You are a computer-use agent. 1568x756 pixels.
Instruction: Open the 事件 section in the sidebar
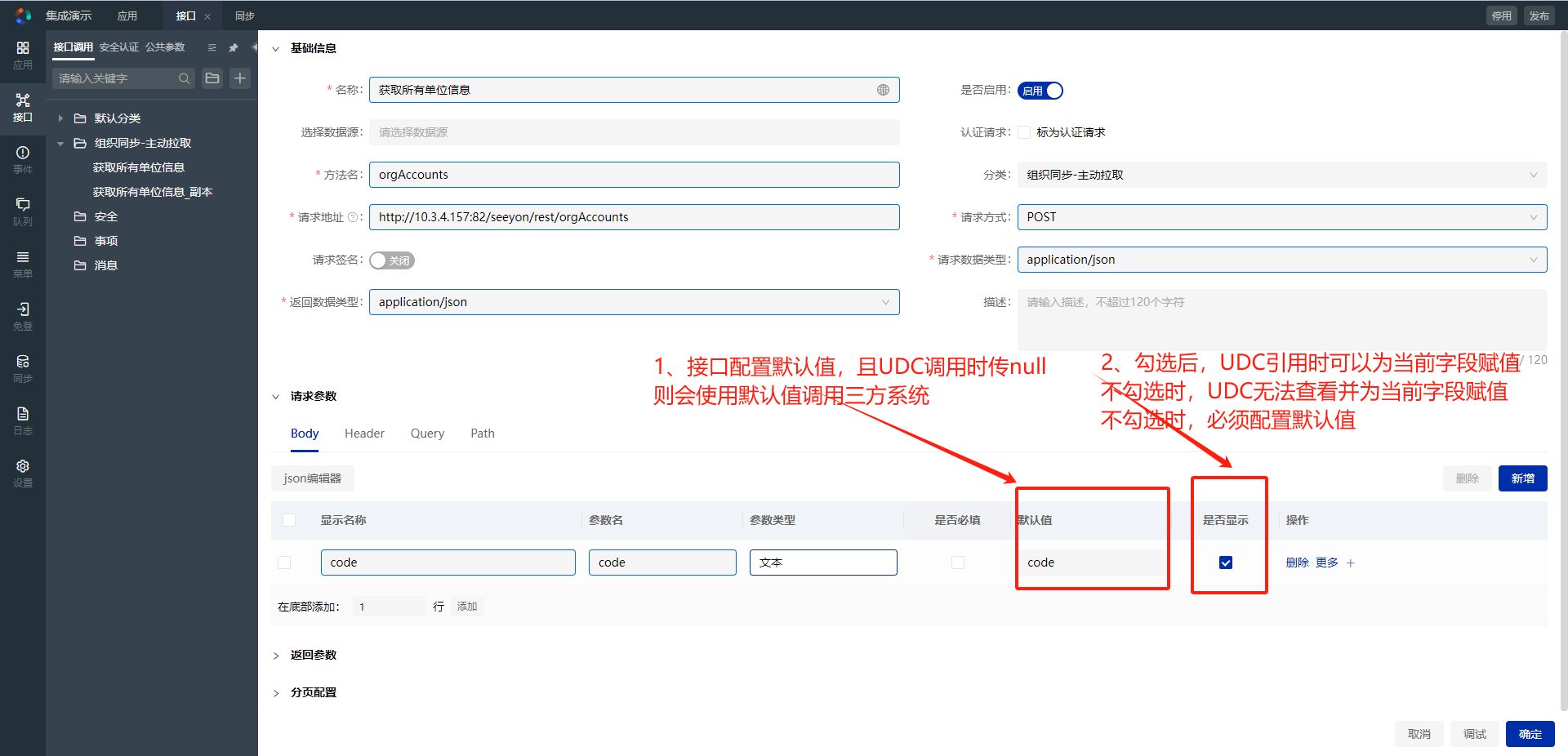(23, 159)
